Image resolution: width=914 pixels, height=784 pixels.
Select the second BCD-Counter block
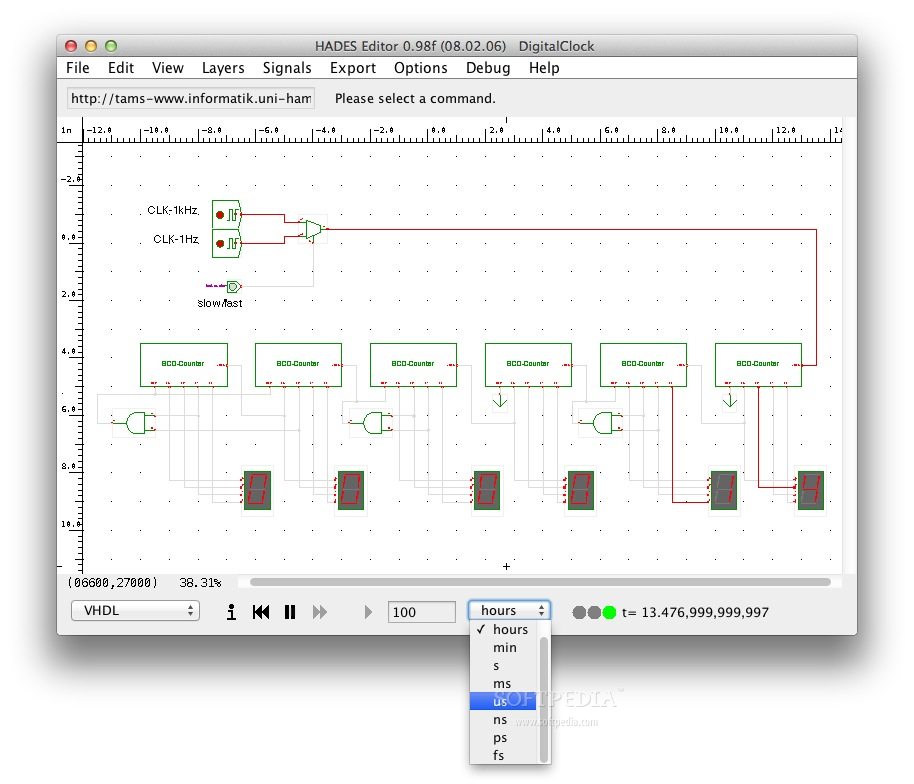(298, 365)
